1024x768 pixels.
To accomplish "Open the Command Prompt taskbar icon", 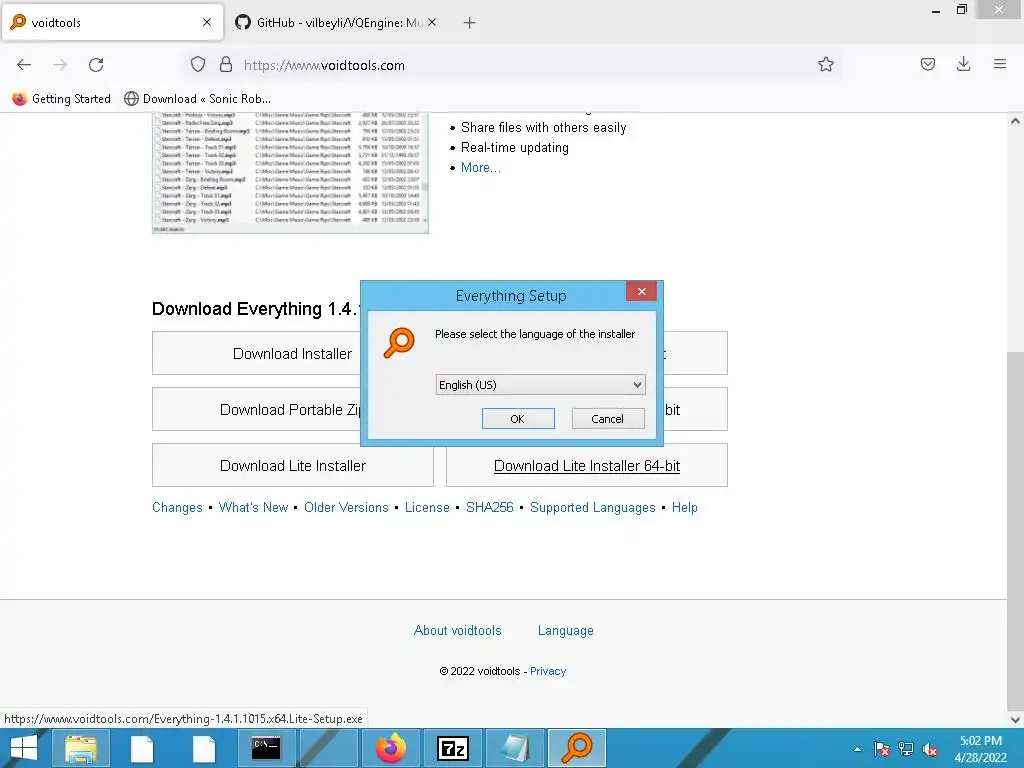I will [266, 748].
